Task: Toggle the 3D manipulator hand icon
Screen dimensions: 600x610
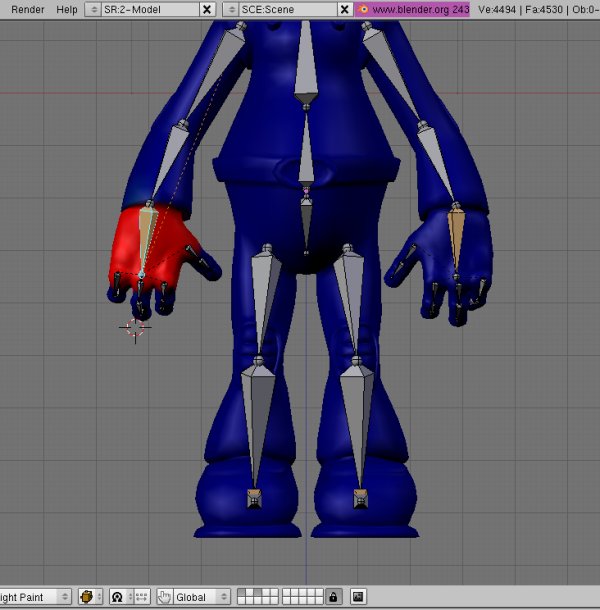Action: [x=165, y=597]
